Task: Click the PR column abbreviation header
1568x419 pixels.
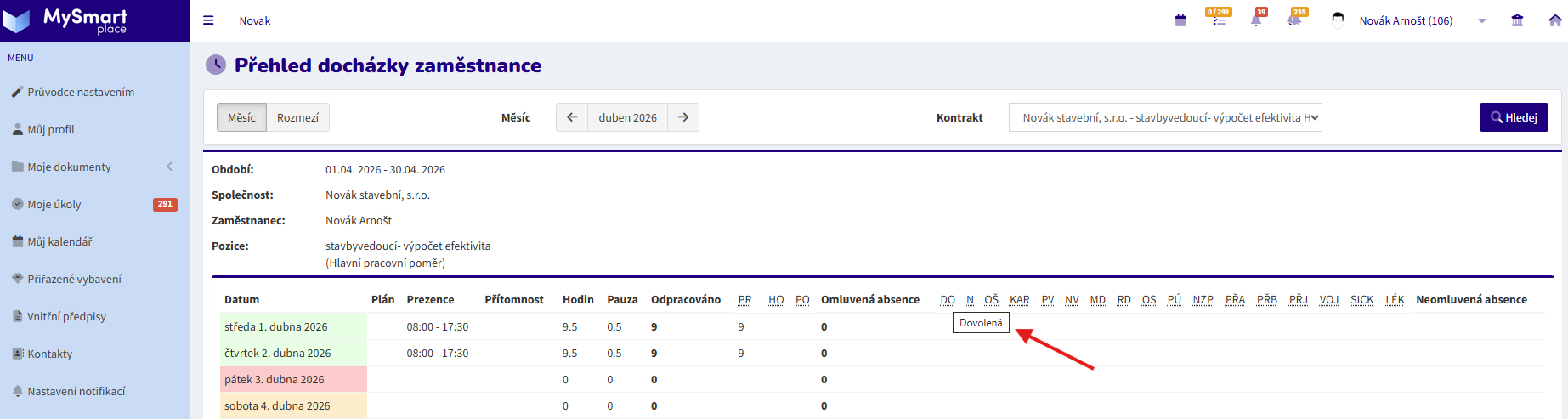Action: pos(744,299)
